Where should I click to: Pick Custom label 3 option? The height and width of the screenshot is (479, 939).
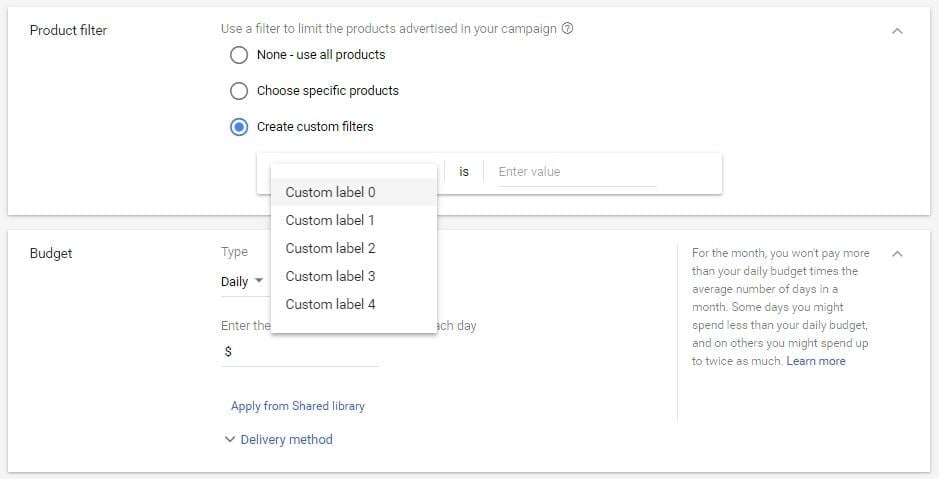tap(331, 276)
